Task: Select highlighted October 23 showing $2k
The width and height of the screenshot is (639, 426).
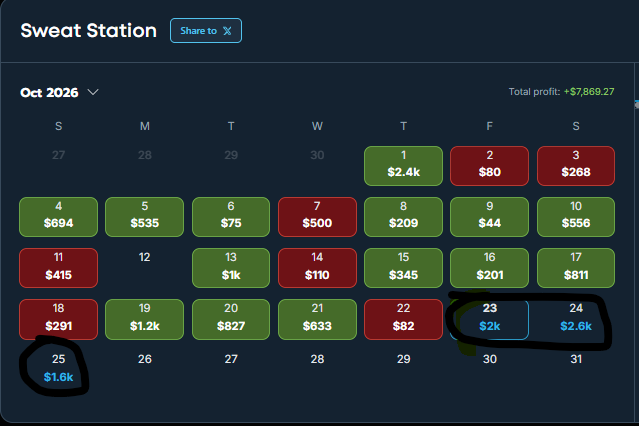Action: 489,319
